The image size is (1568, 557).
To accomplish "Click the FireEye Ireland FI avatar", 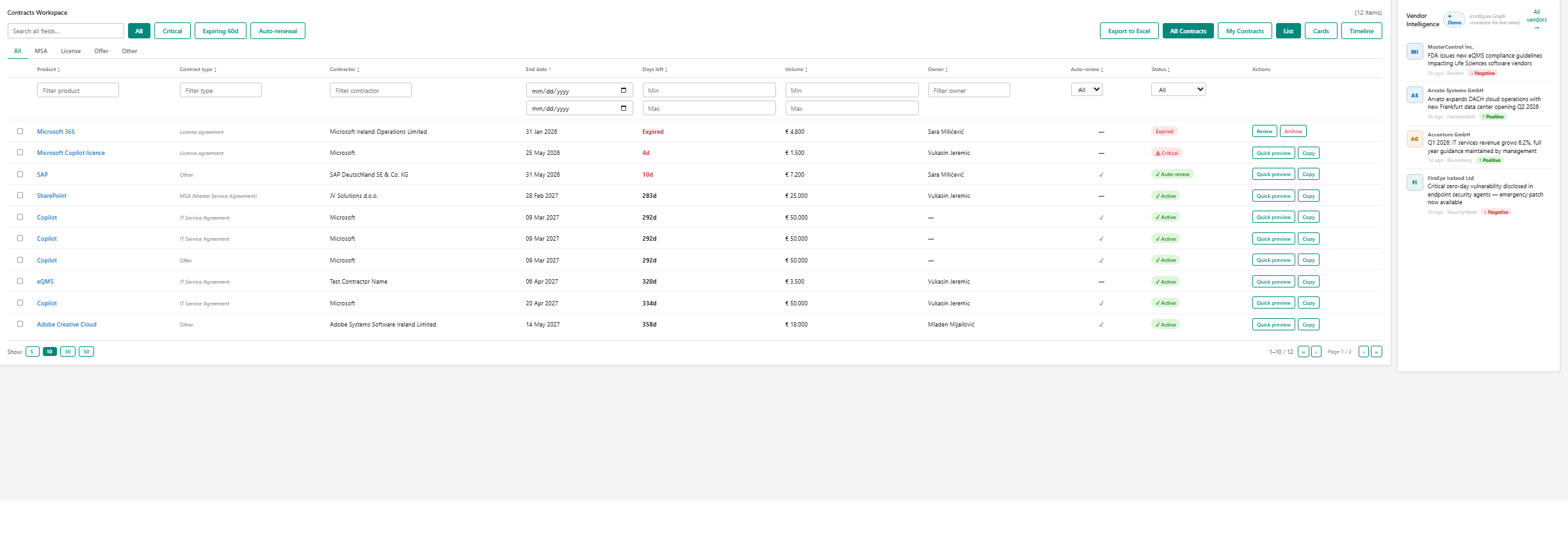I will [1414, 182].
